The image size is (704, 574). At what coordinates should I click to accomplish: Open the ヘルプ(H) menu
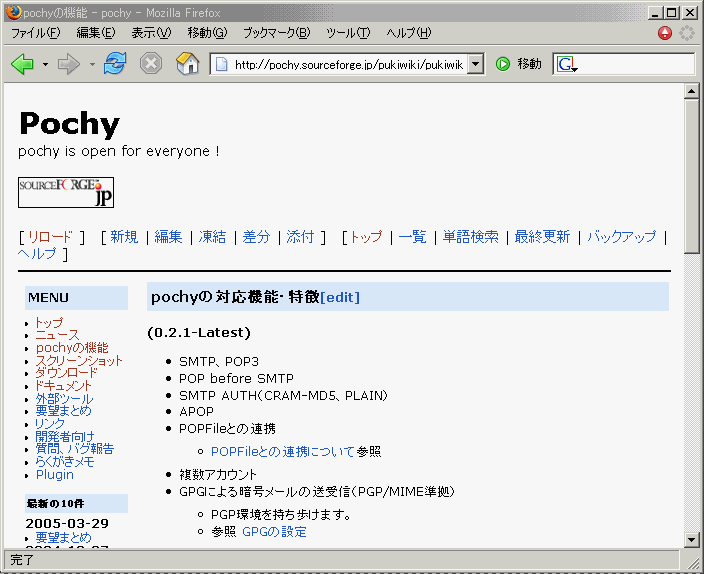409,33
